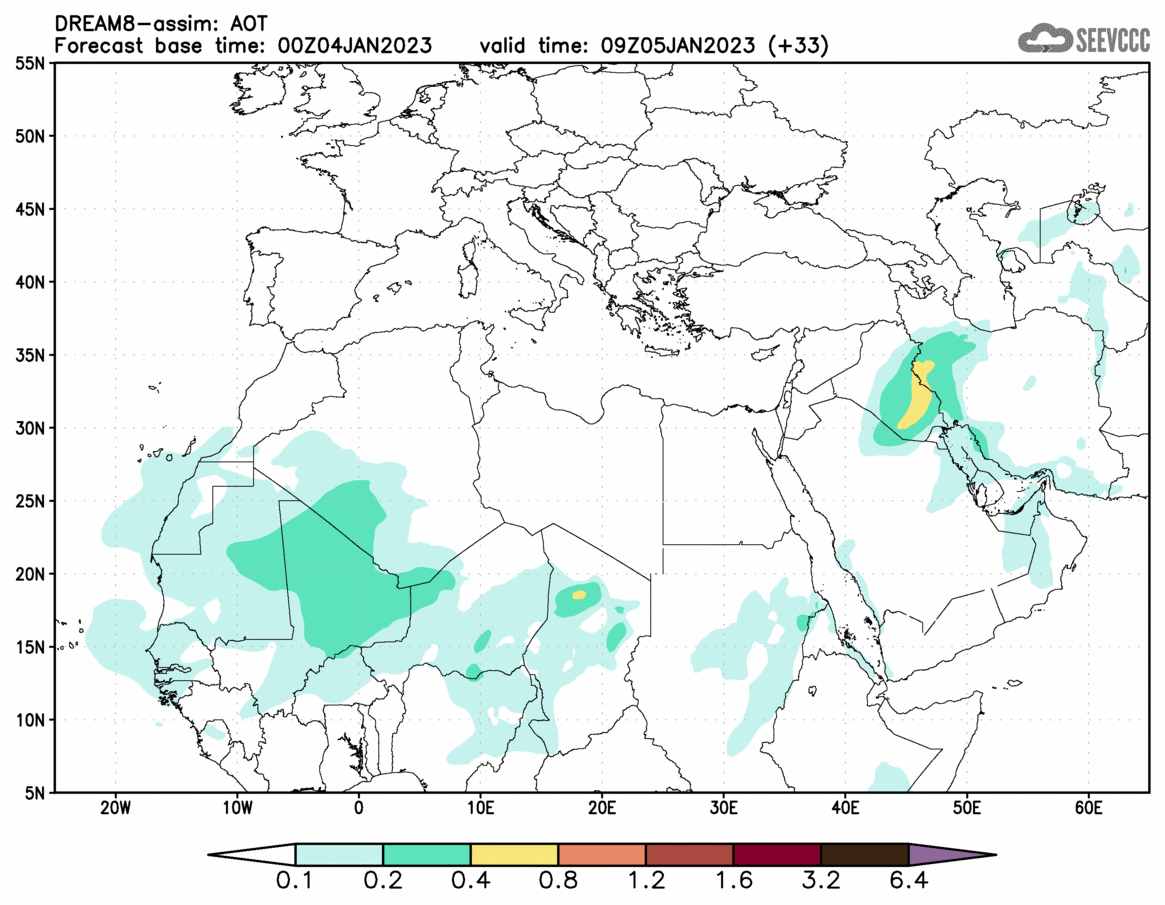Viewport: 1165px width, 905px height.
Task: Click the 10W longitude axis label
Action: tap(238, 808)
